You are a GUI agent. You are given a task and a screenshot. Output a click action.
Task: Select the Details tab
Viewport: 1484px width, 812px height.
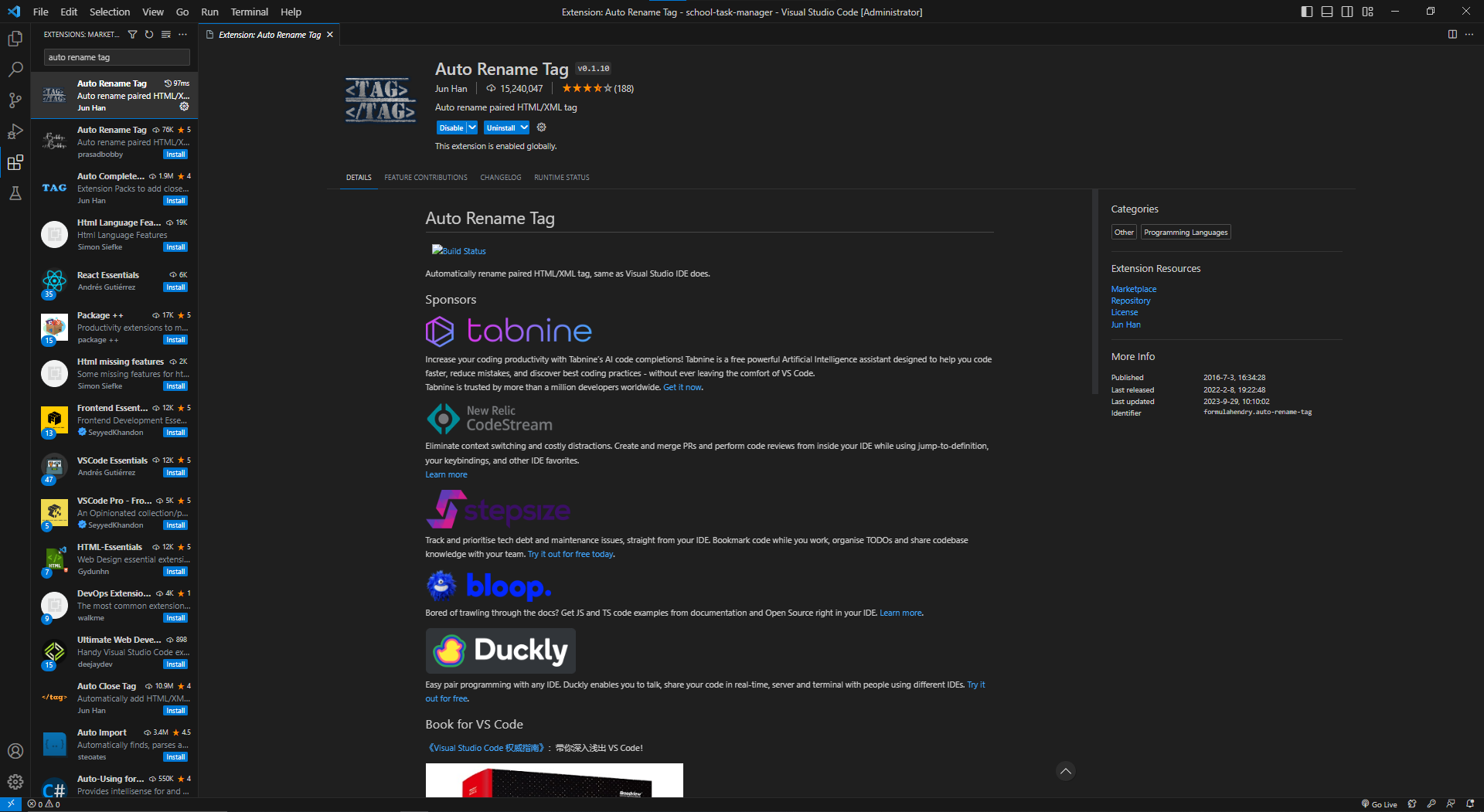pos(359,178)
